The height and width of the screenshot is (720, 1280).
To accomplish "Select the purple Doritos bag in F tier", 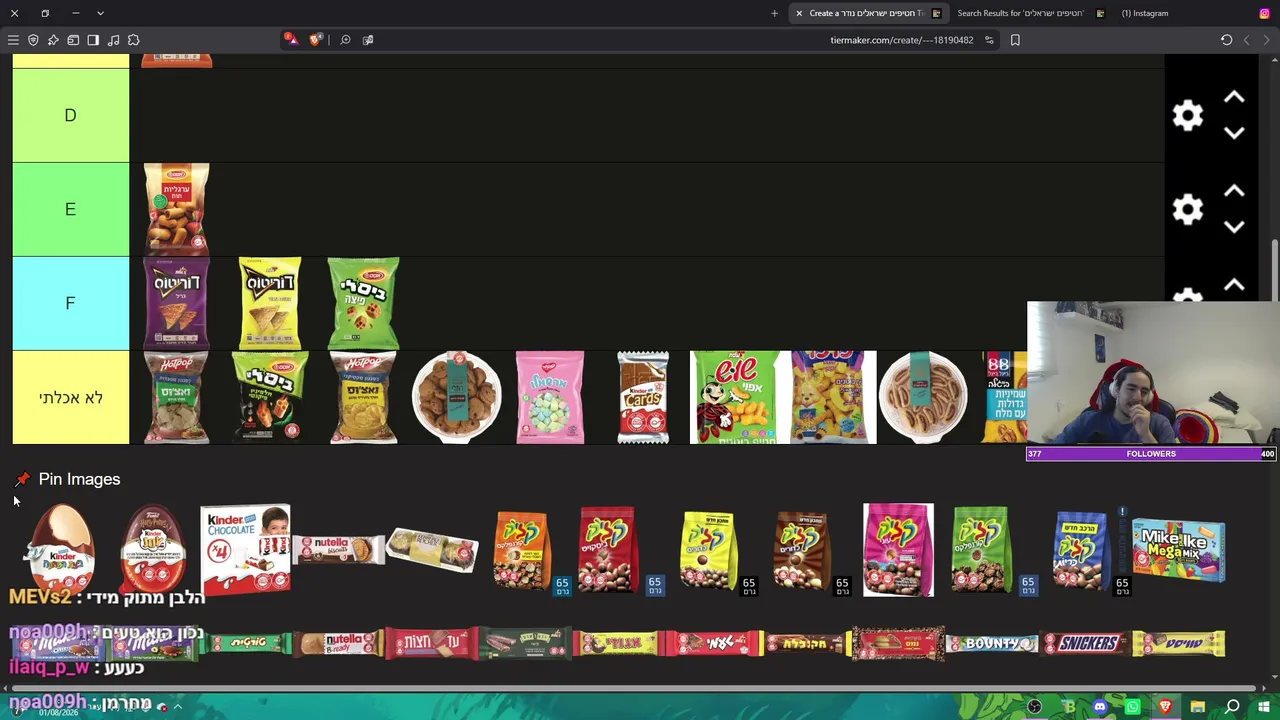I will (176, 303).
